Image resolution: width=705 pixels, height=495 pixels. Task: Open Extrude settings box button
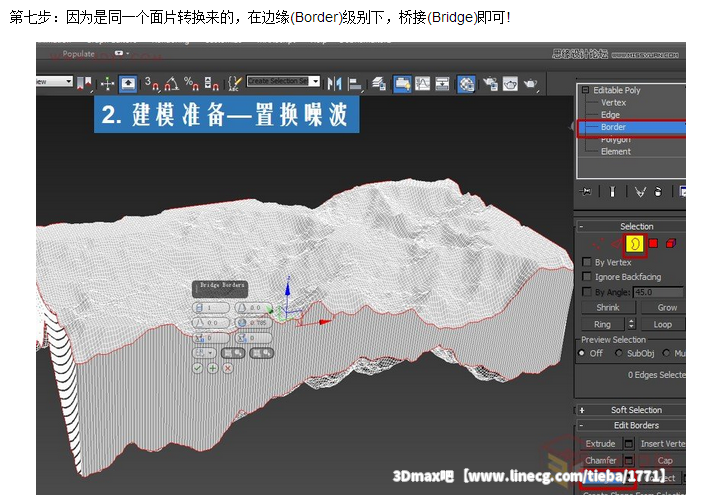coord(629,444)
